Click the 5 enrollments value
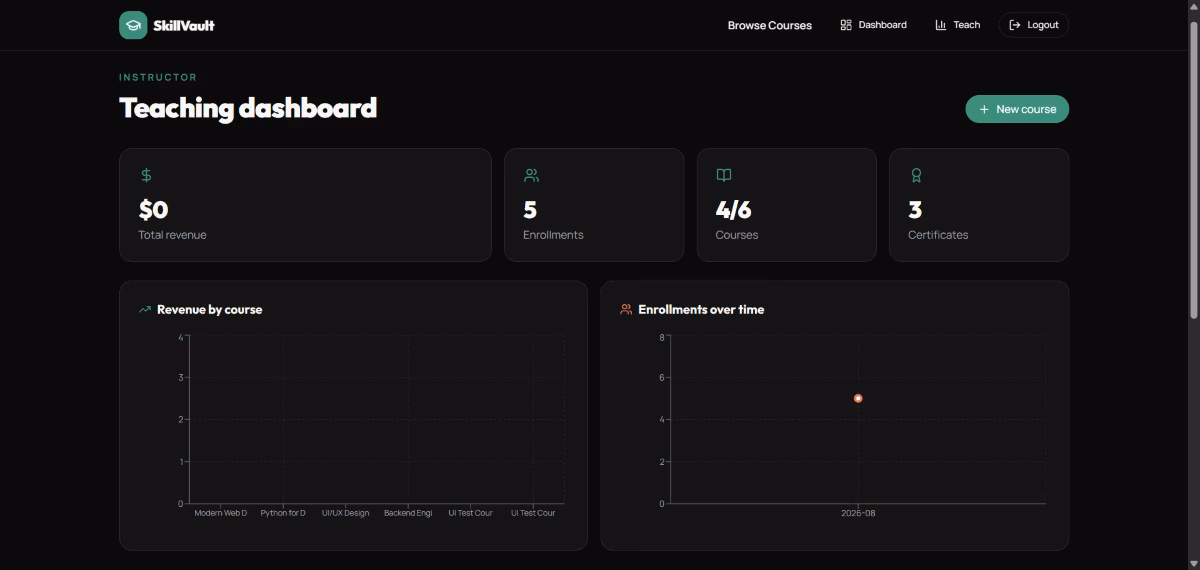The height and width of the screenshot is (570, 1200). coord(530,210)
